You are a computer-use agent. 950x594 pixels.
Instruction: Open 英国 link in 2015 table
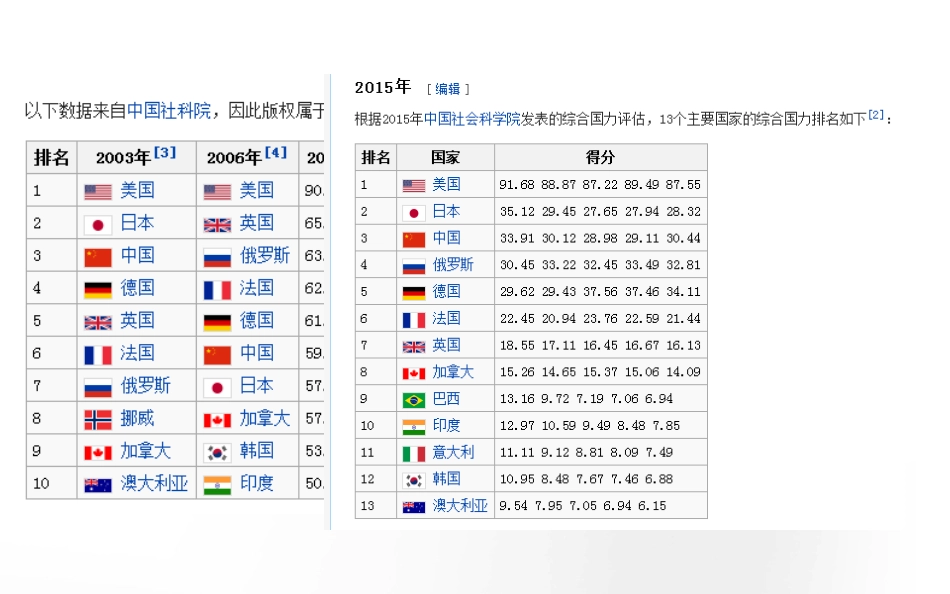point(447,345)
